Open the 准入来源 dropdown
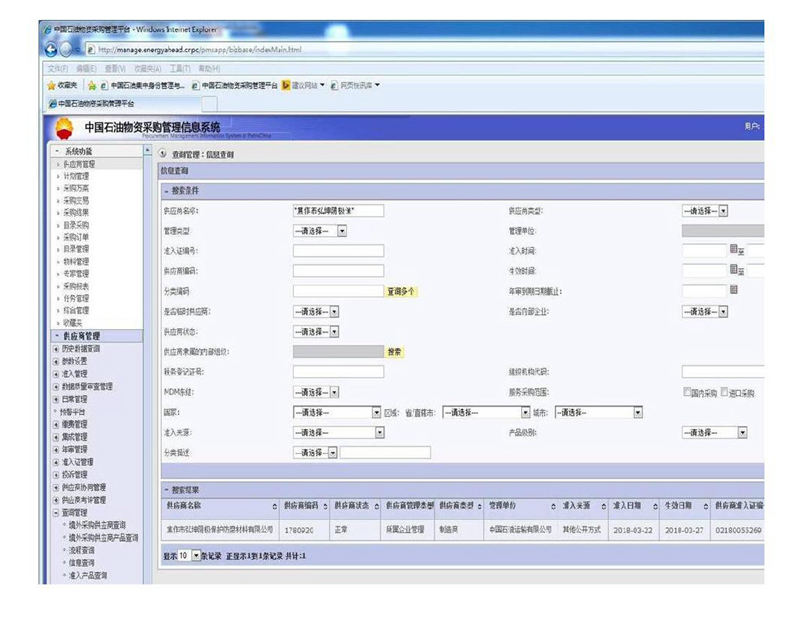Image resolution: width=800 pixels, height=617 pixels. (x=339, y=433)
